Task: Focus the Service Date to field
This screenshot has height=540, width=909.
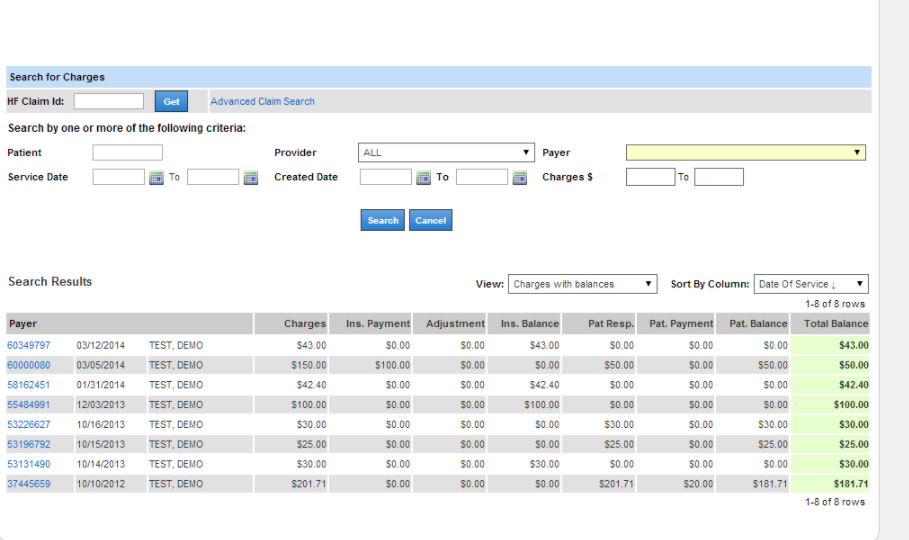Action: click(x=213, y=177)
